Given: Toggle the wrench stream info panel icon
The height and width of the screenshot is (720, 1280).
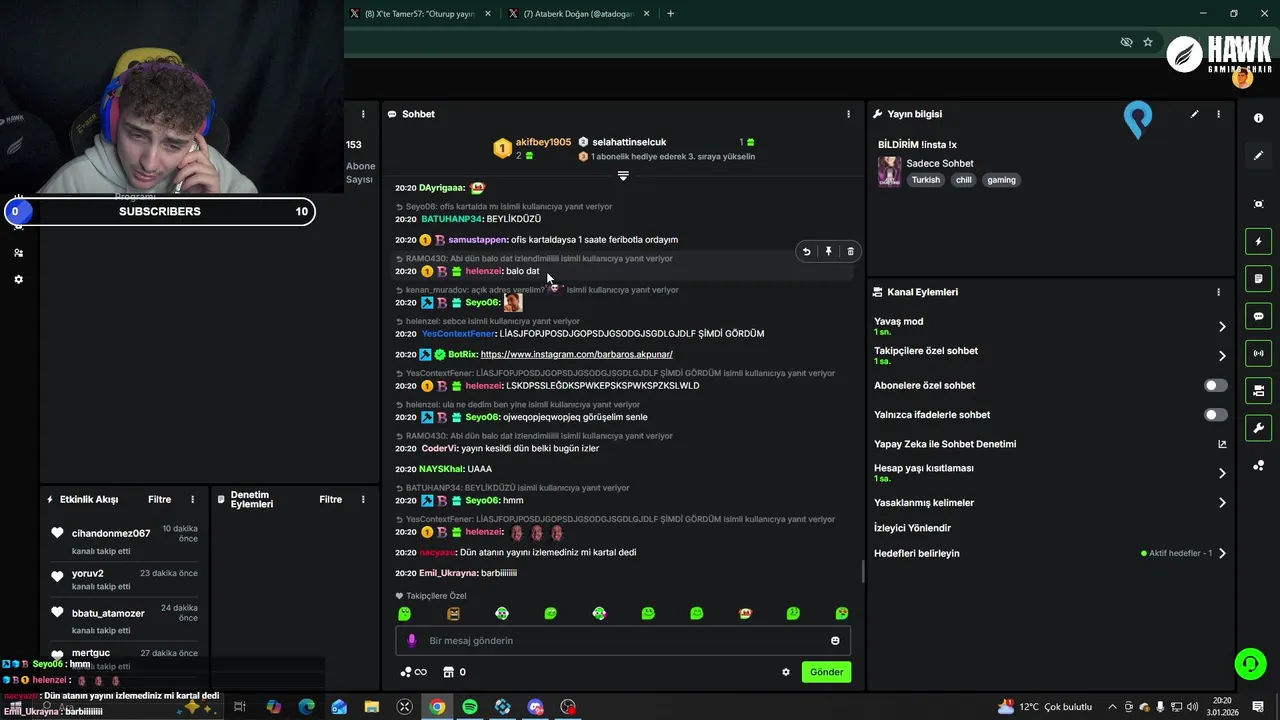Looking at the screenshot, I should pyautogui.click(x=1258, y=428).
